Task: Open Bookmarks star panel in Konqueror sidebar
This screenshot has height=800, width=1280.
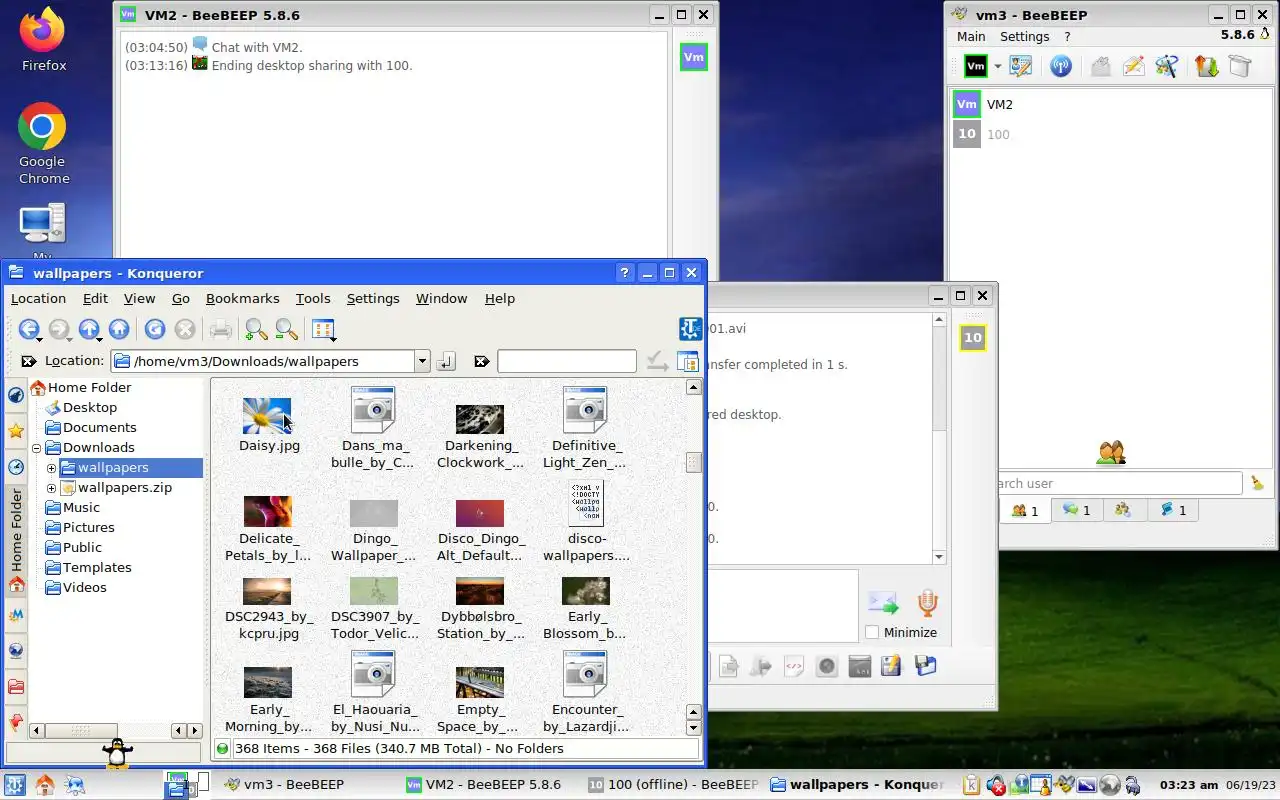Action: coord(16,431)
